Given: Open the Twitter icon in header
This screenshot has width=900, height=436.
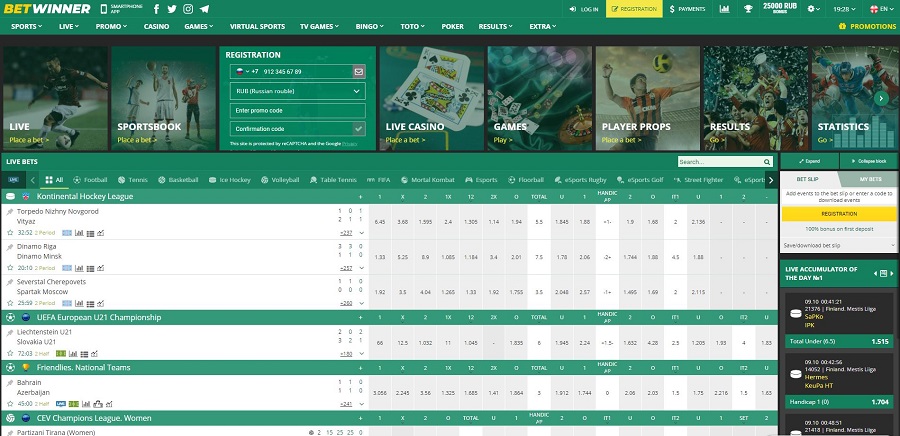Looking at the screenshot, I should tap(172, 9).
